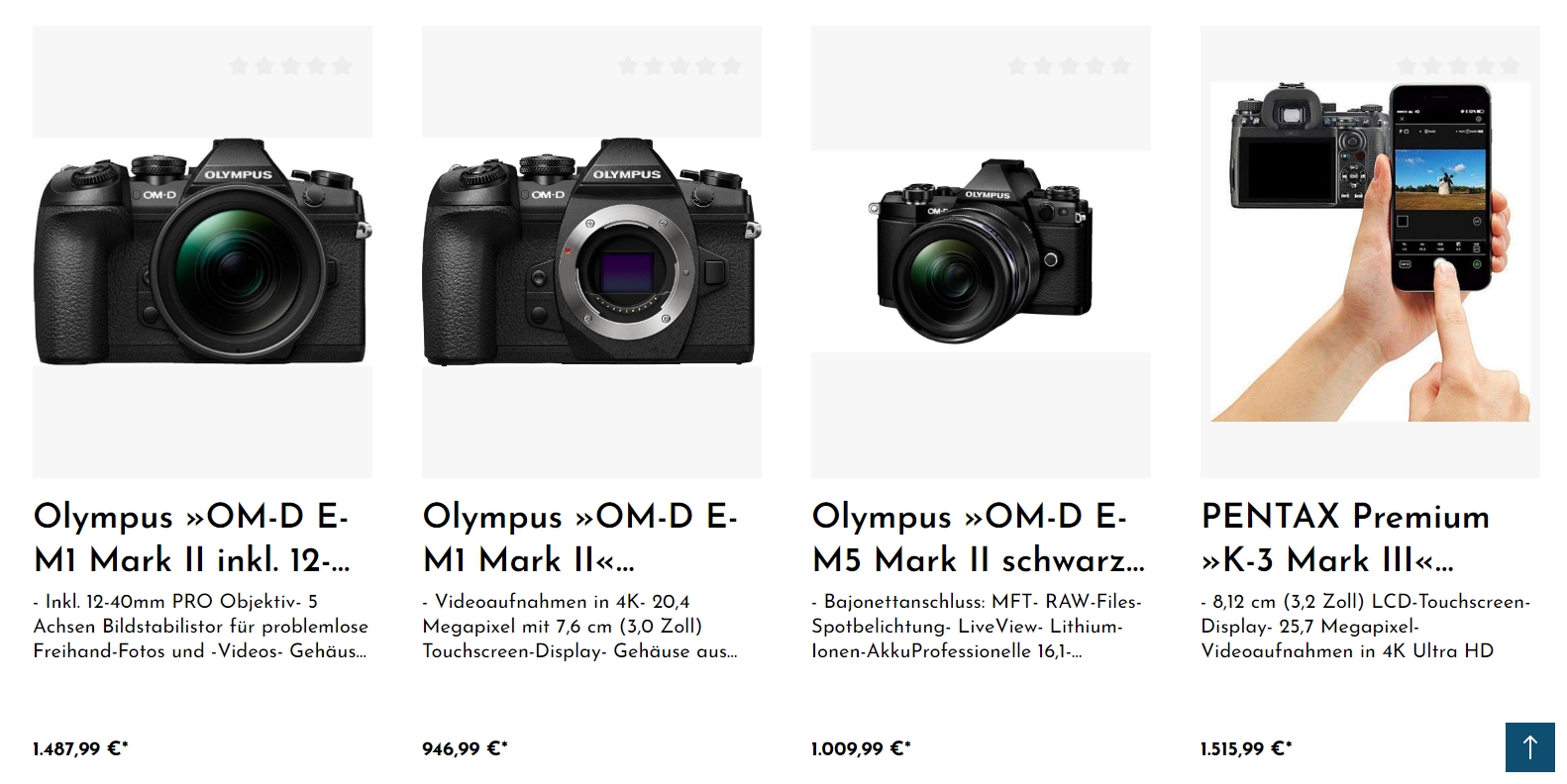The height and width of the screenshot is (784, 1567).
Task: Open title "Olympus OM-D E-M5 Mark II schwarz"
Action: [979, 539]
